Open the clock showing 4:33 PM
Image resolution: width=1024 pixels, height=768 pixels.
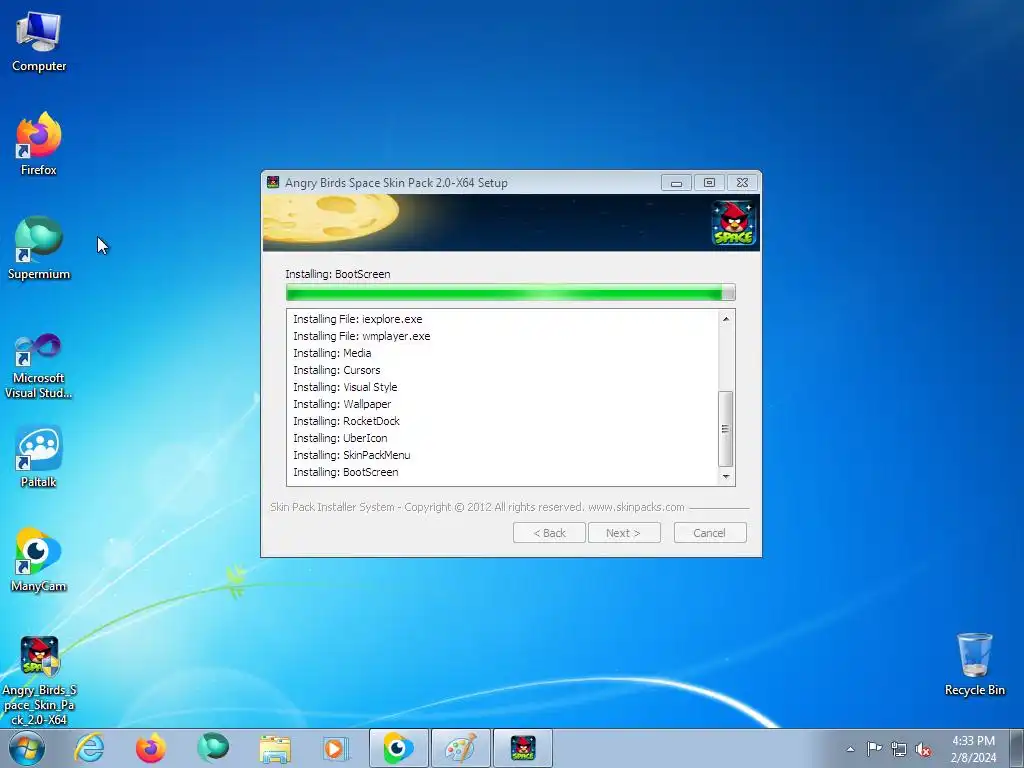click(x=973, y=749)
